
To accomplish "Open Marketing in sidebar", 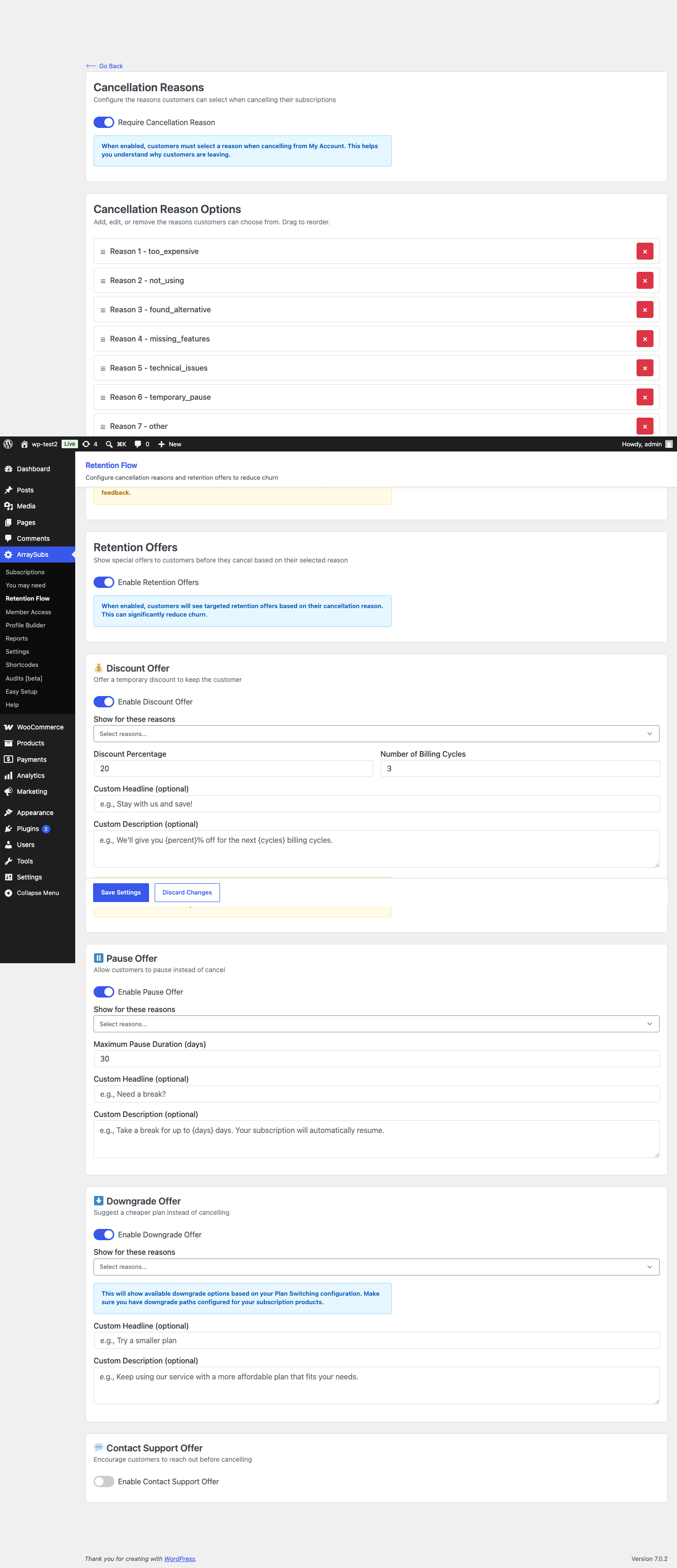I will [31, 792].
